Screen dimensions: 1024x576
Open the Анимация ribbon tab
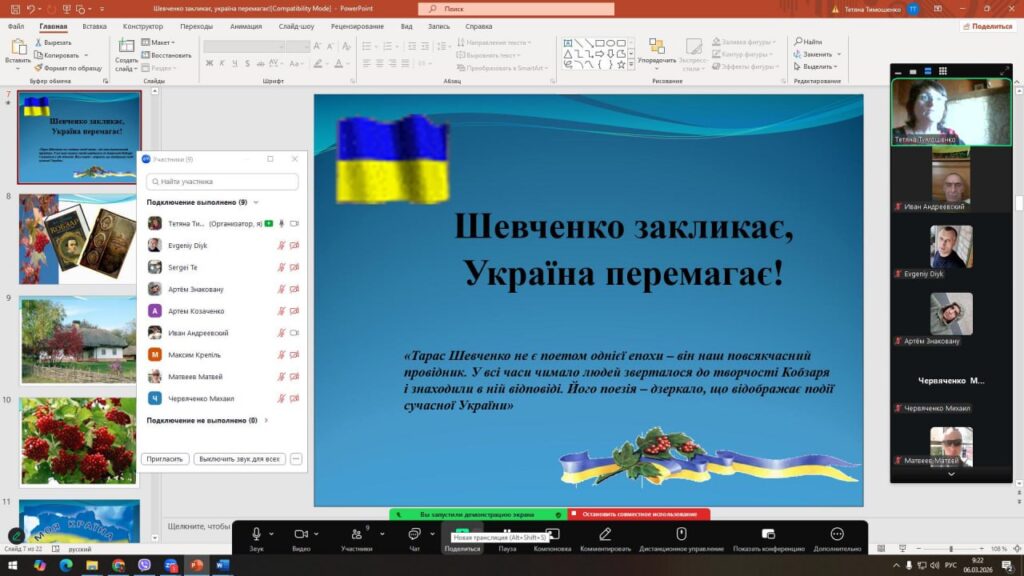246,26
